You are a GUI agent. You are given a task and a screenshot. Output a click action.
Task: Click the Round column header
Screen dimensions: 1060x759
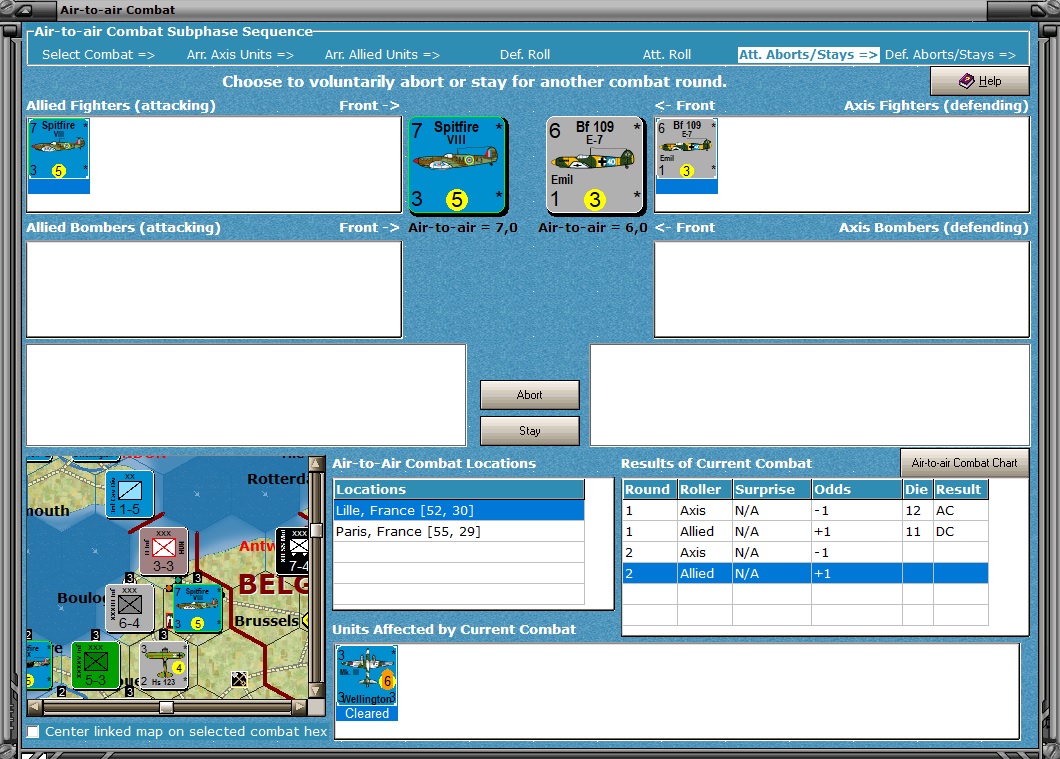(x=650, y=489)
